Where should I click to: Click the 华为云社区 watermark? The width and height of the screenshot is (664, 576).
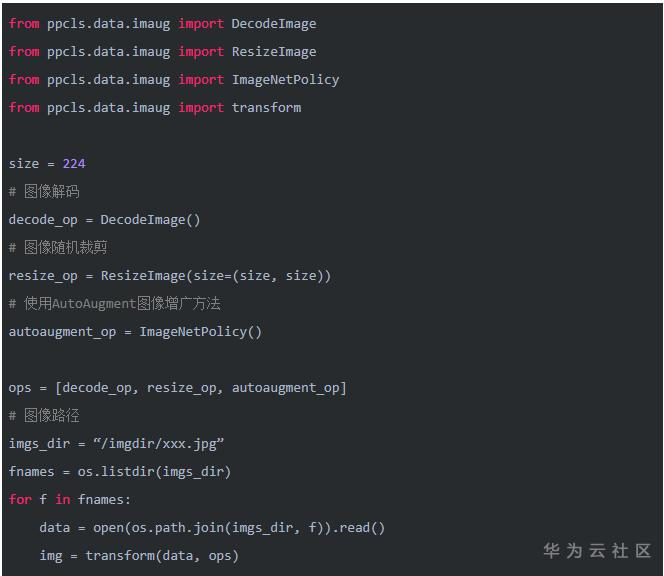(x=597, y=550)
